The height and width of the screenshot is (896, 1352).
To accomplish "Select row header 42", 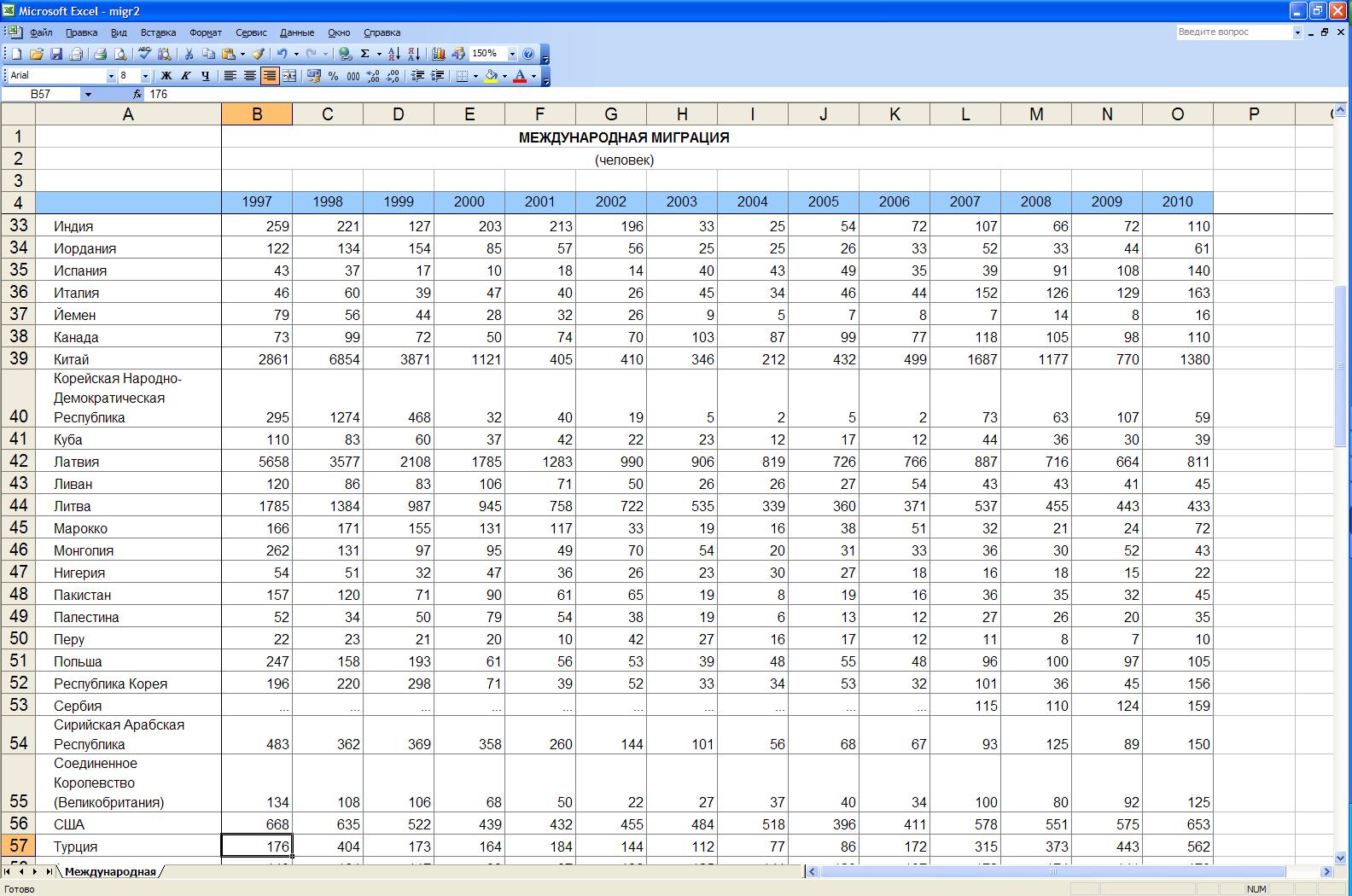I will click(18, 462).
